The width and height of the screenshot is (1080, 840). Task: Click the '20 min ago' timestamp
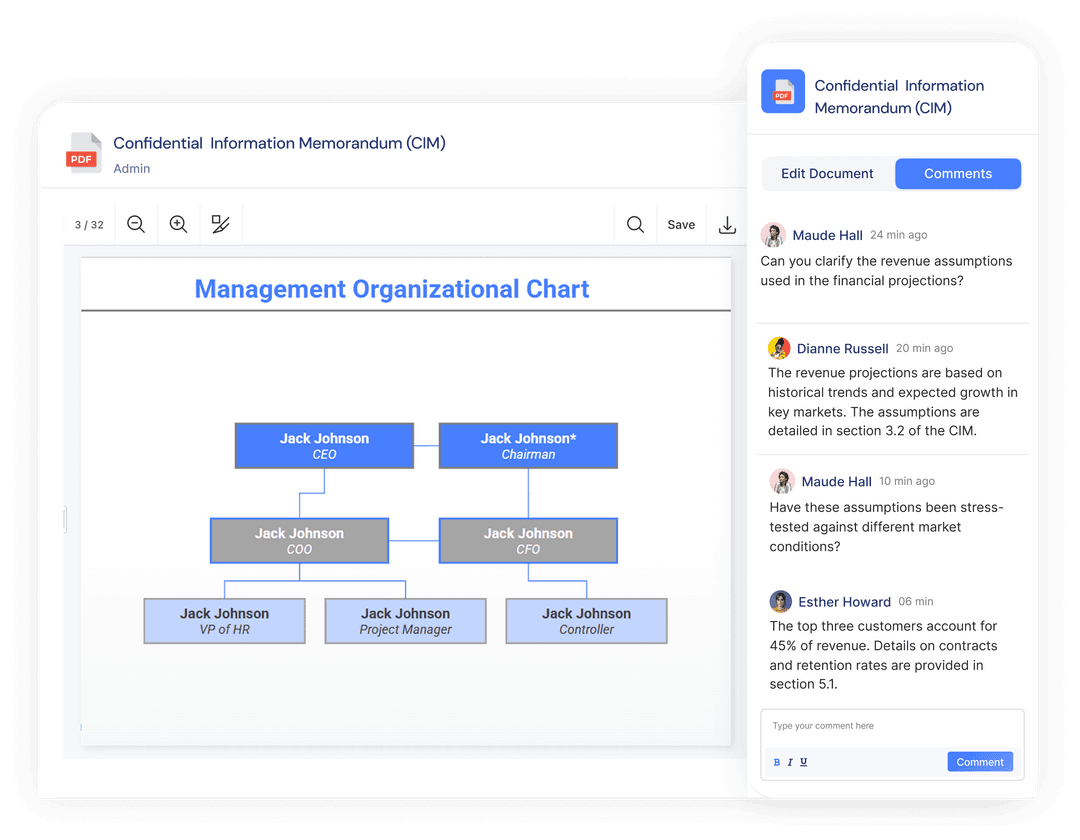(x=924, y=348)
